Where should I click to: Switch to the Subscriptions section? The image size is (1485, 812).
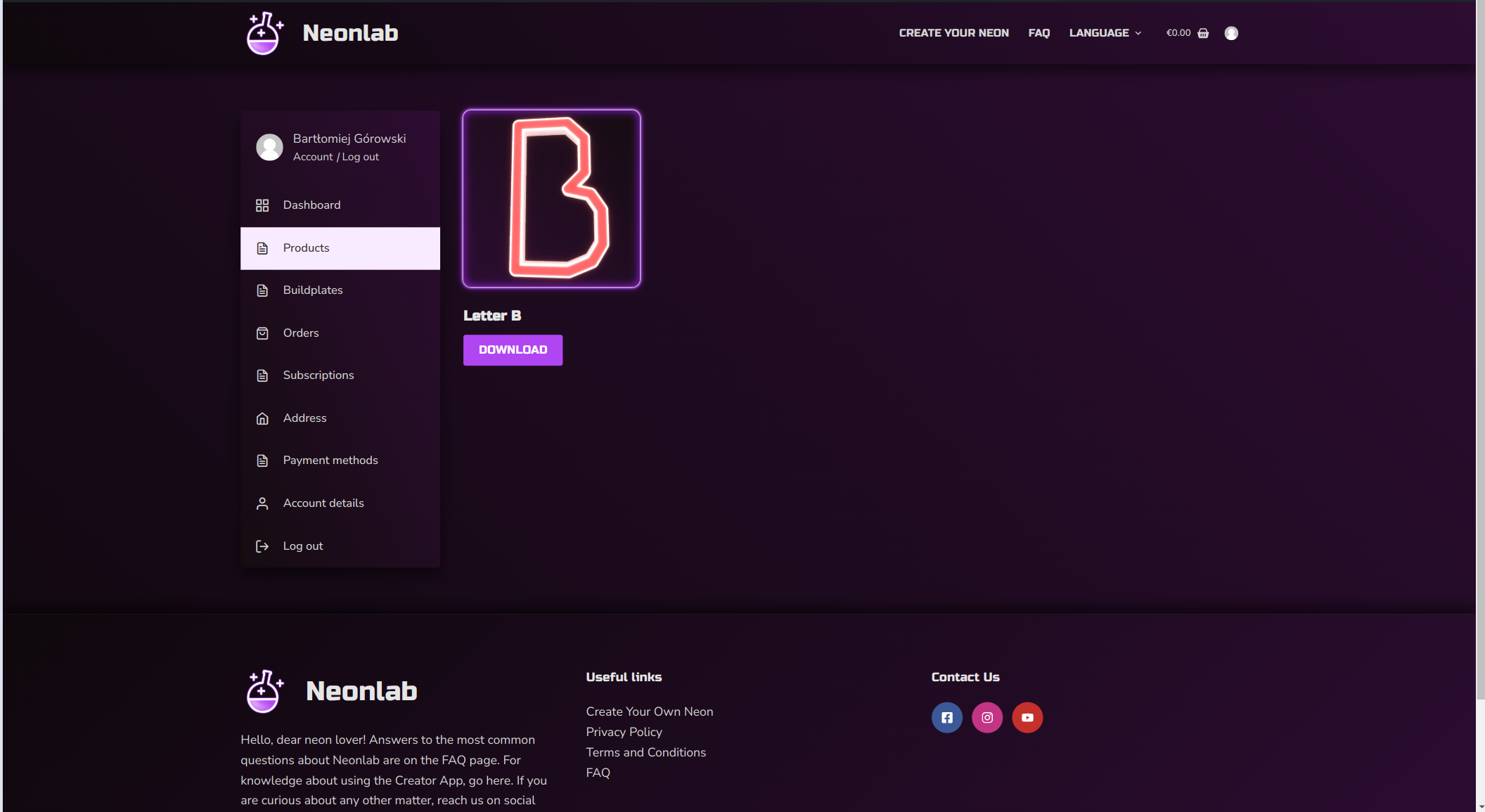pos(319,375)
